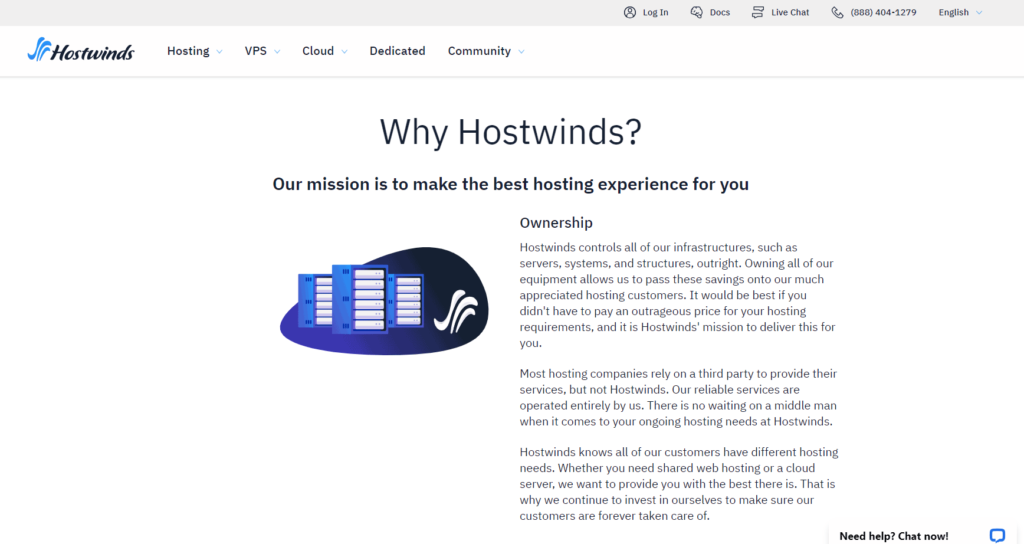Click the phone handset icon
This screenshot has width=1024, height=544.
(x=837, y=12)
